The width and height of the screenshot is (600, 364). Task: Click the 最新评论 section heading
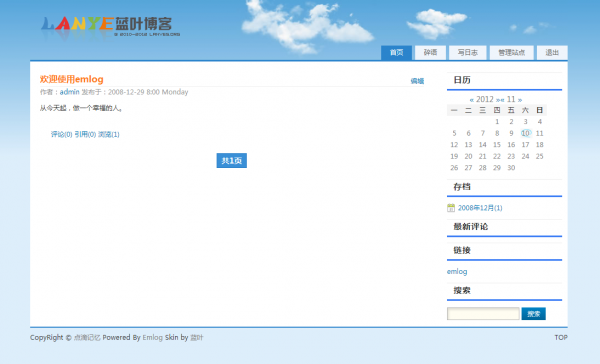(x=471, y=227)
